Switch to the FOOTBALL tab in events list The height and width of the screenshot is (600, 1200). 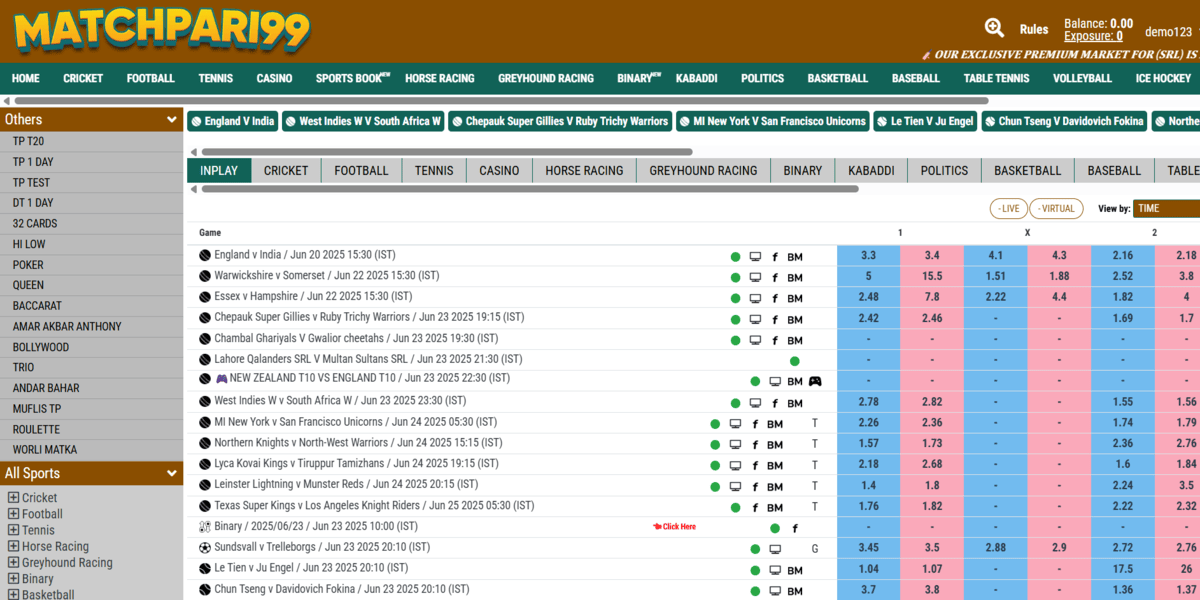click(x=361, y=171)
